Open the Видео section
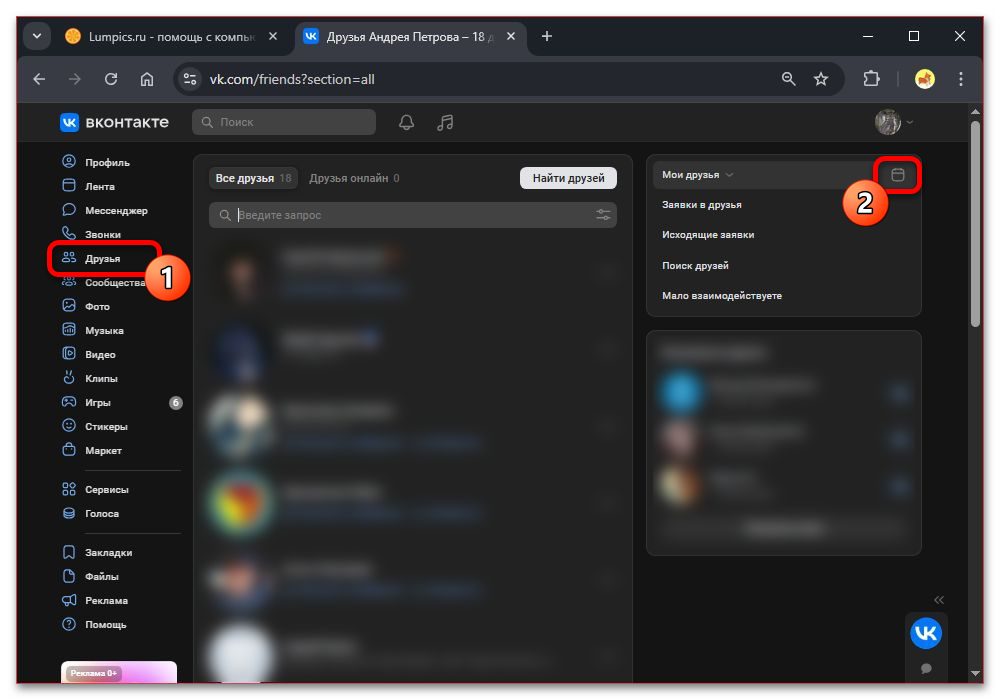 89,354
